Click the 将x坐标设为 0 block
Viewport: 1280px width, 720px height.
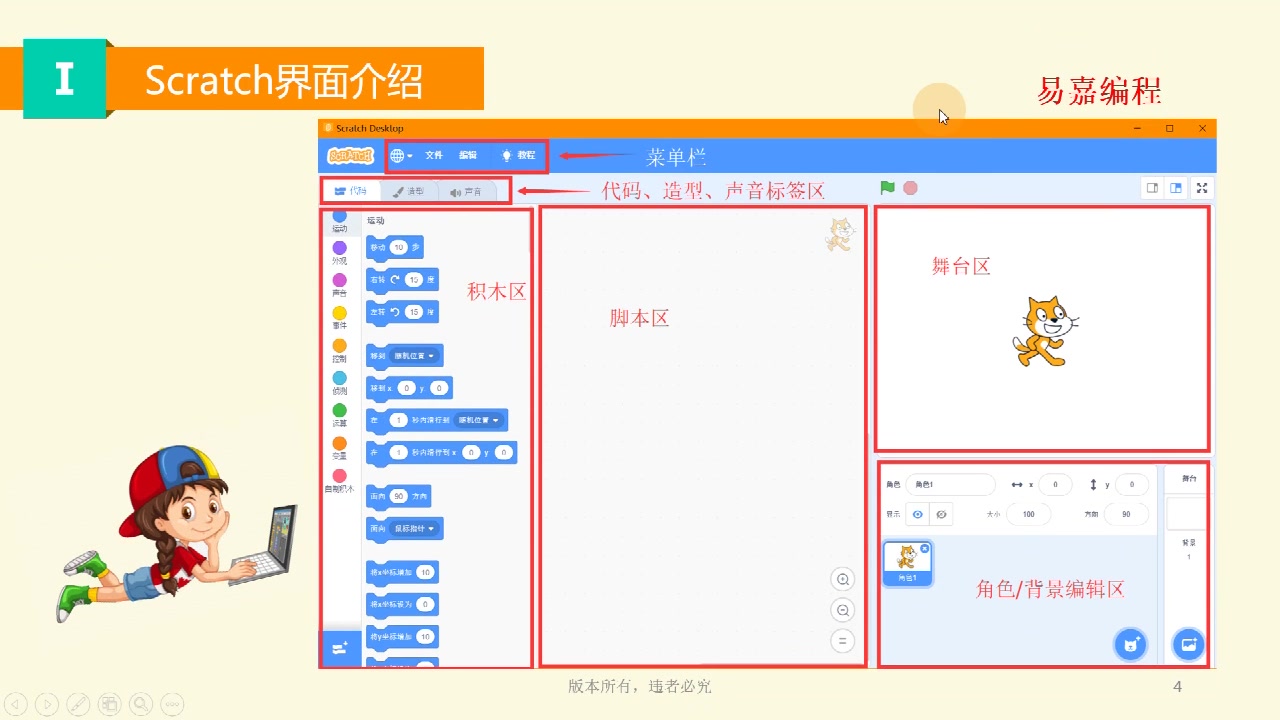[x=402, y=604]
